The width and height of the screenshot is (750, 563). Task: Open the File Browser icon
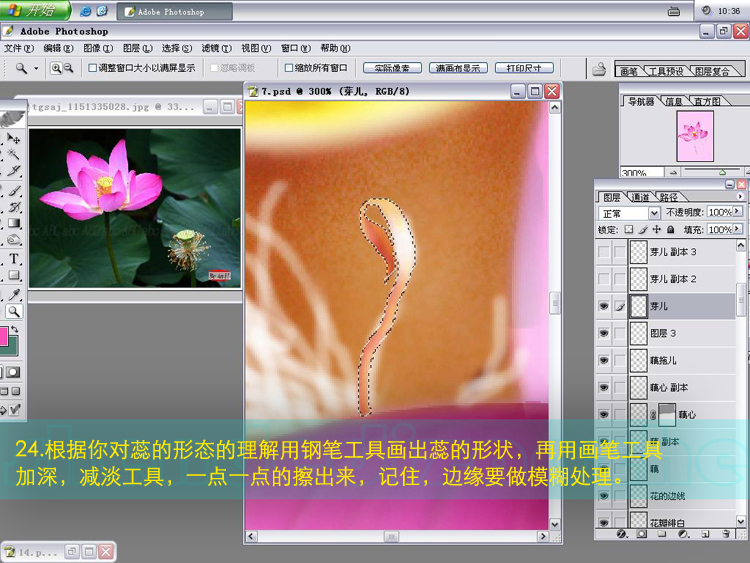pyautogui.click(x=599, y=69)
